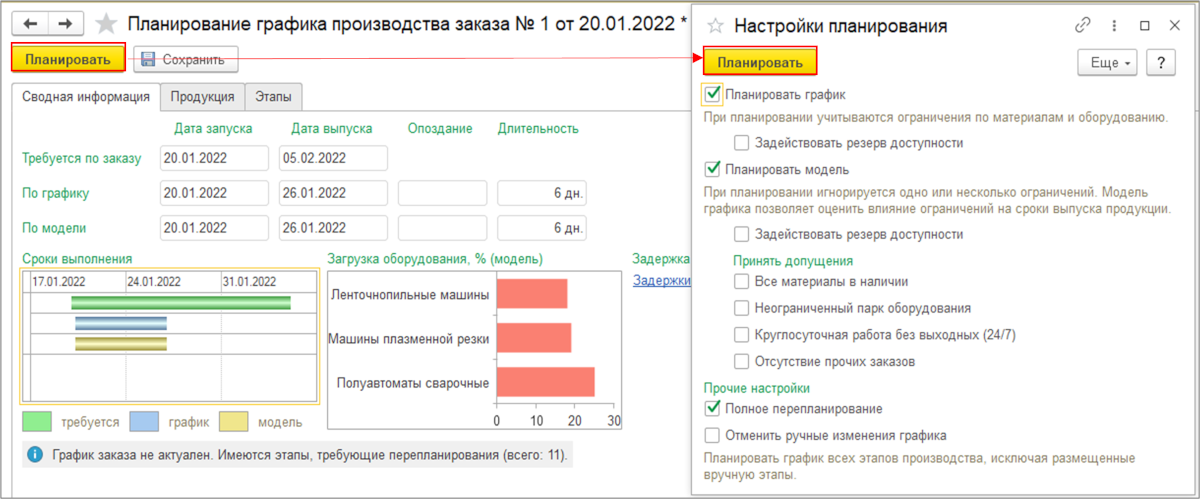The height and width of the screenshot is (499, 1200).
Task: Click the По графику Дата выпуска field
Action: click(333, 193)
